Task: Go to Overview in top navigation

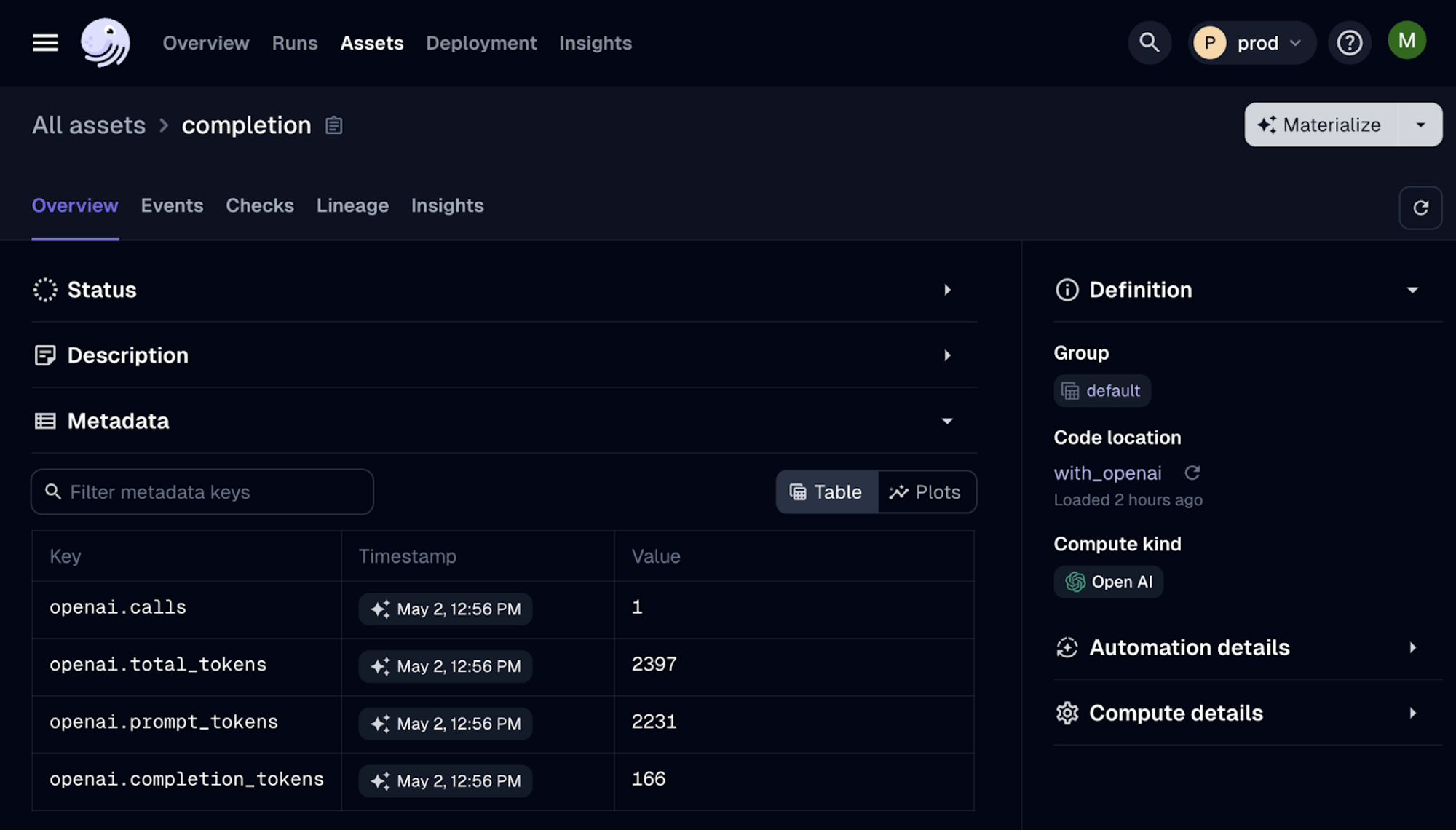Action: pyautogui.click(x=206, y=43)
